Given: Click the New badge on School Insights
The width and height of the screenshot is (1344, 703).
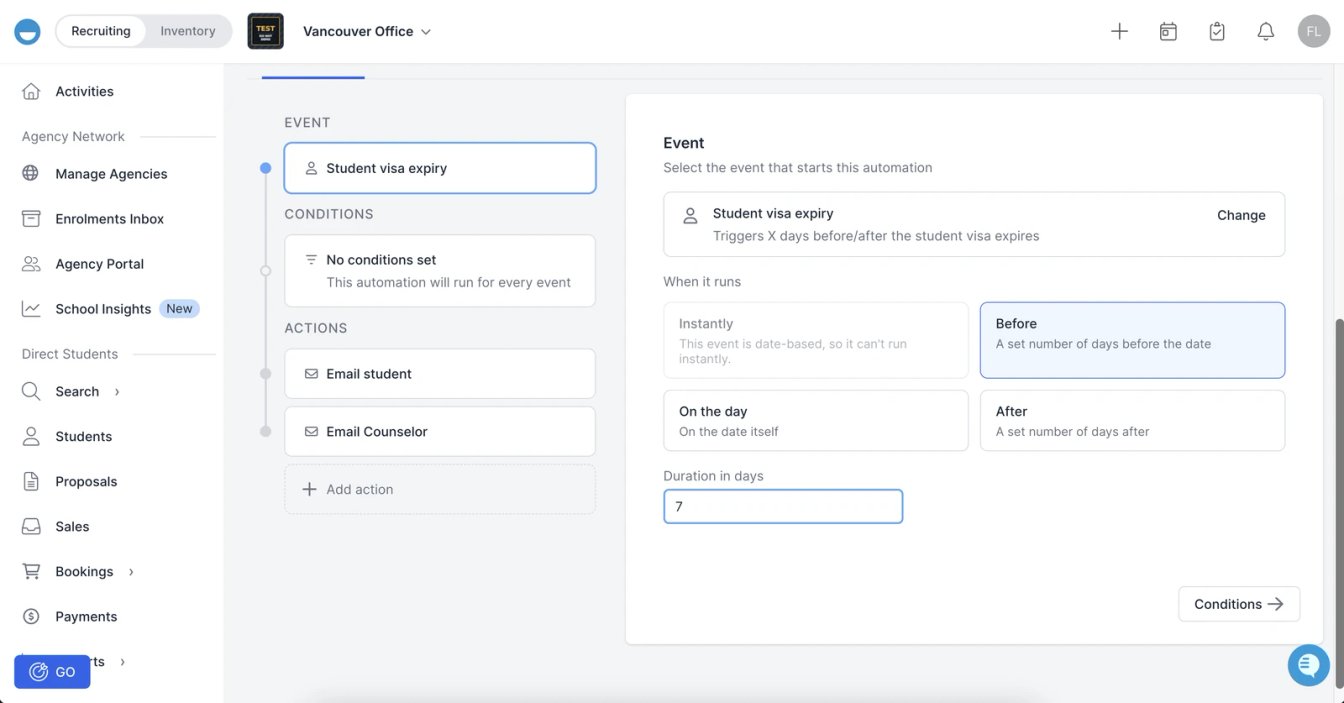Looking at the screenshot, I should tap(180, 308).
